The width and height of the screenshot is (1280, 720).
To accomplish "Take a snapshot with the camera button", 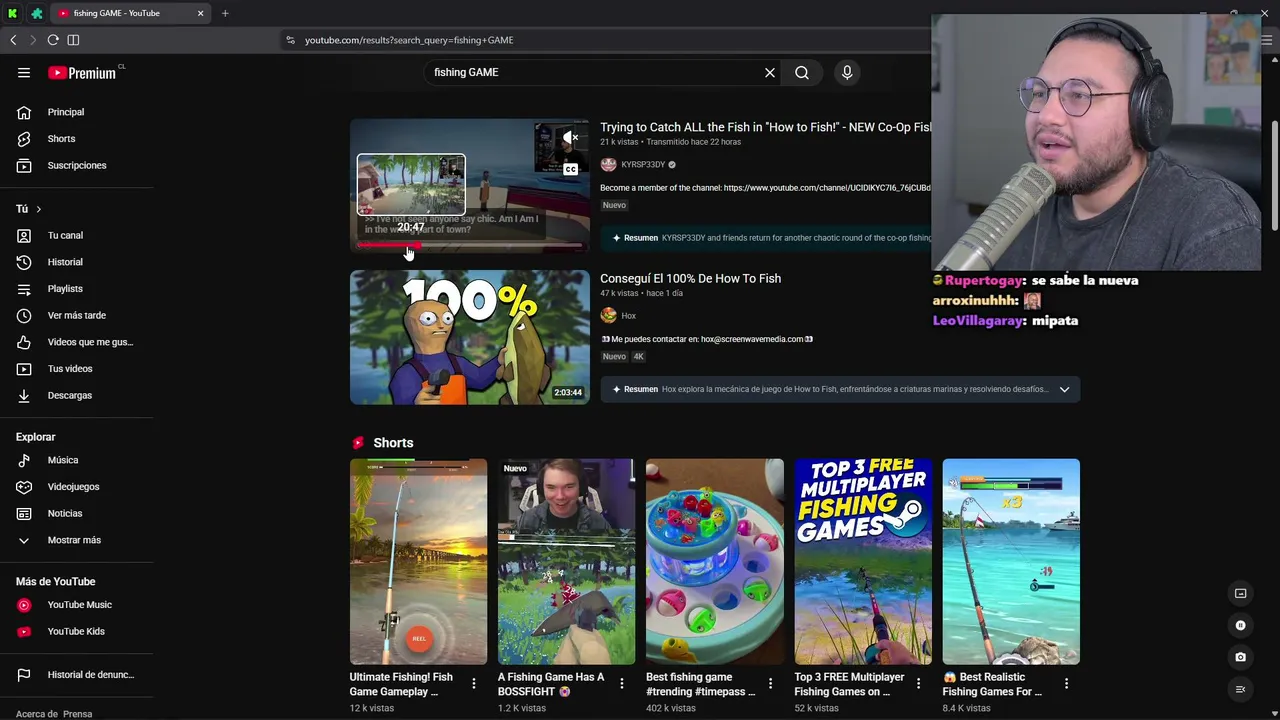I will [1241, 657].
